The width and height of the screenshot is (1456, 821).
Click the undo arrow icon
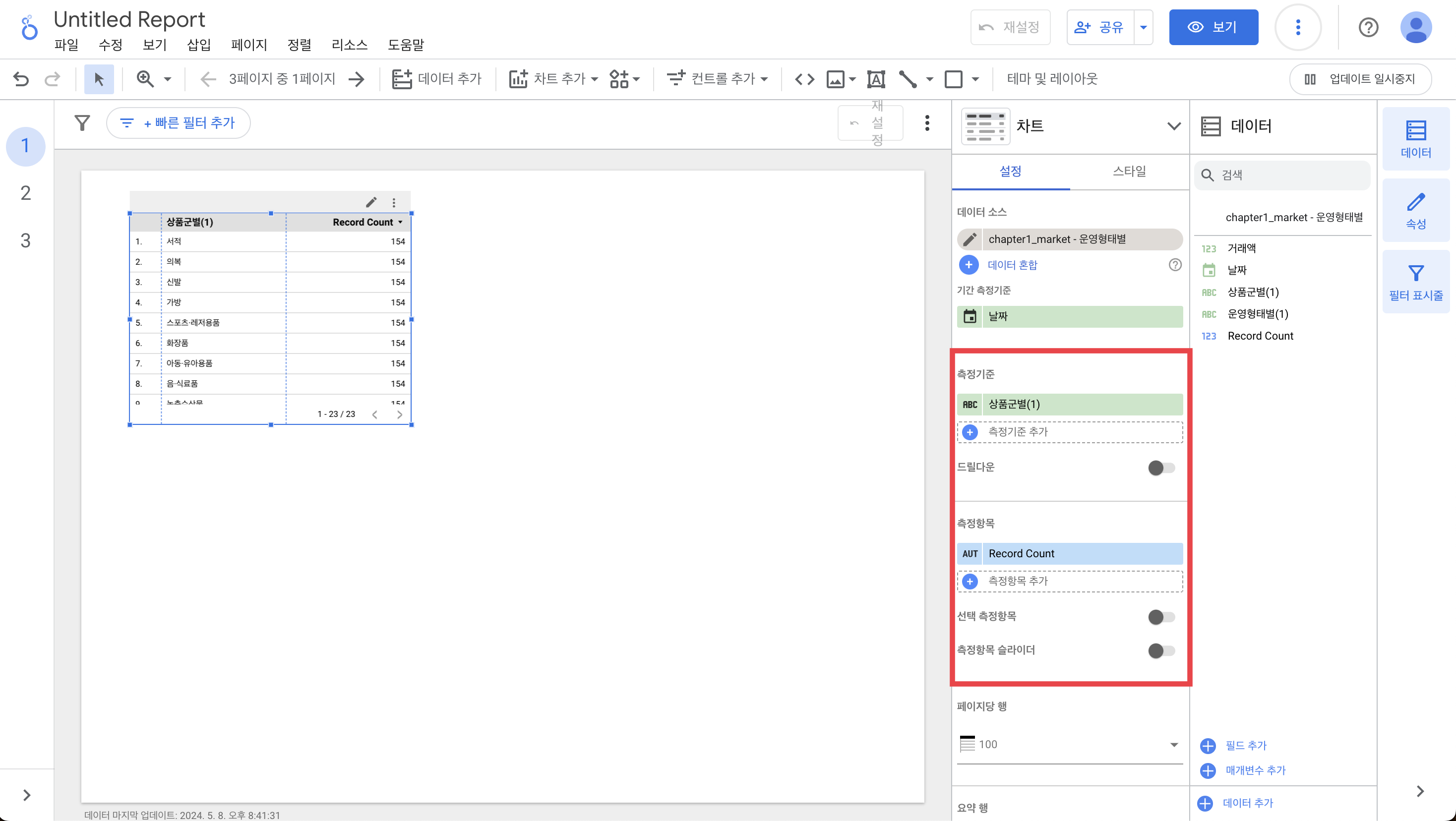[x=21, y=78]
